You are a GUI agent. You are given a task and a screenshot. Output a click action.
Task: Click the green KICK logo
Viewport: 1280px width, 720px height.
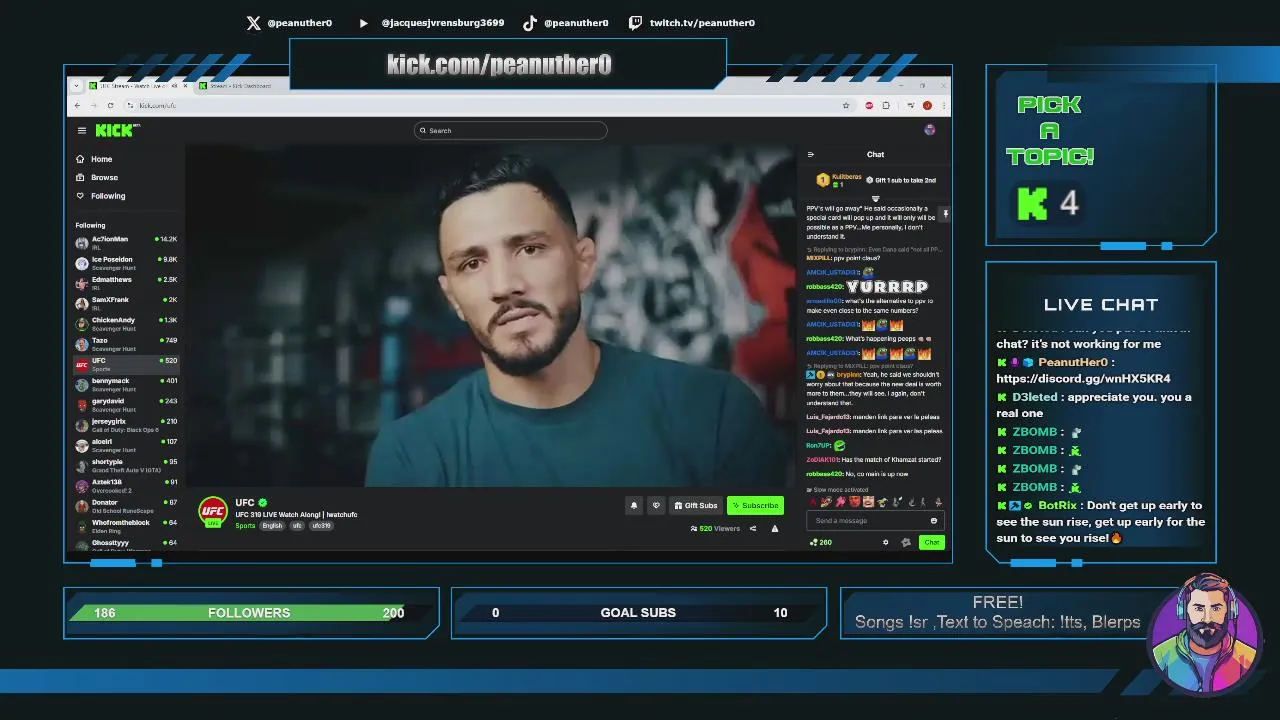pos(117,130)
